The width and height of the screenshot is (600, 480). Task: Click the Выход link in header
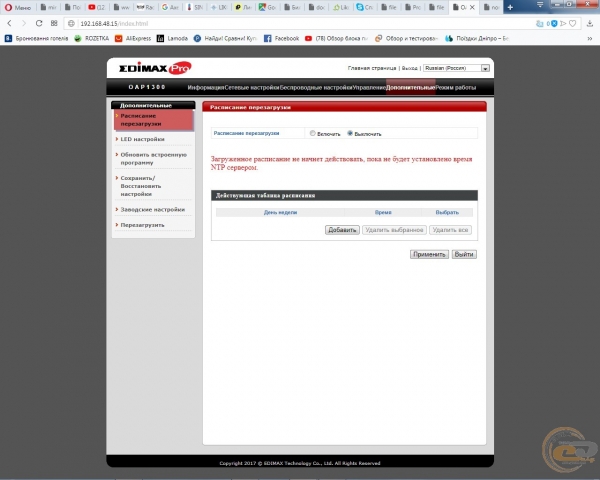409,68
